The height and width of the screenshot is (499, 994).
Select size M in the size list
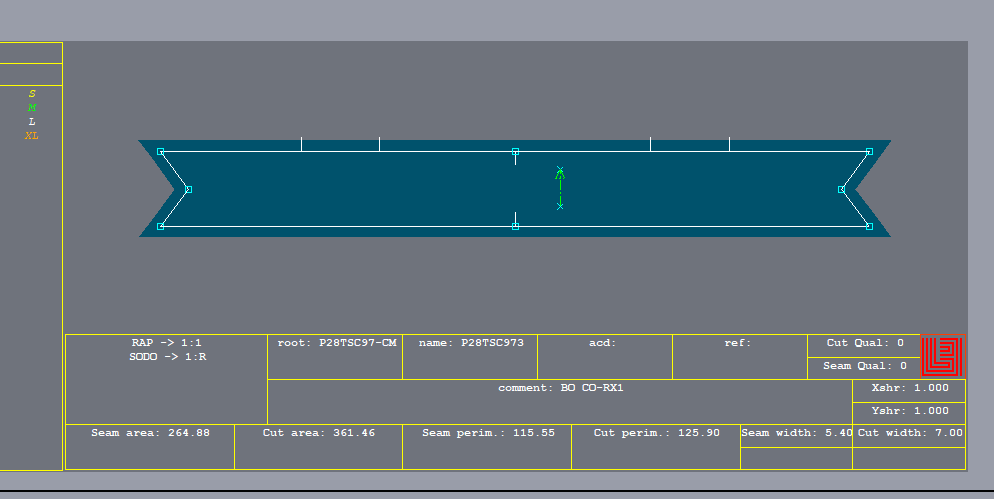32,108
